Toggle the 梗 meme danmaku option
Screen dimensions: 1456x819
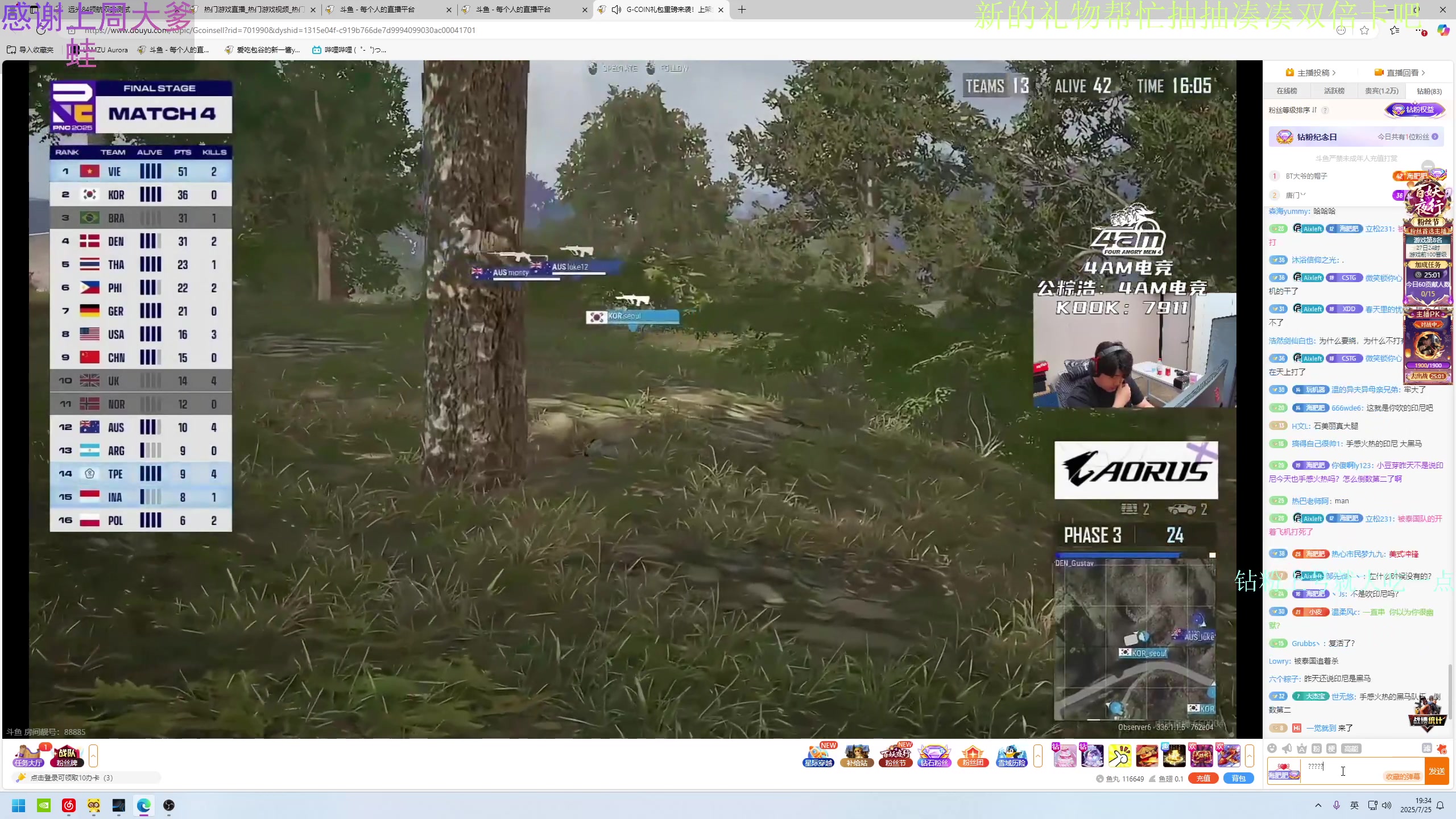coord(1331,748)
